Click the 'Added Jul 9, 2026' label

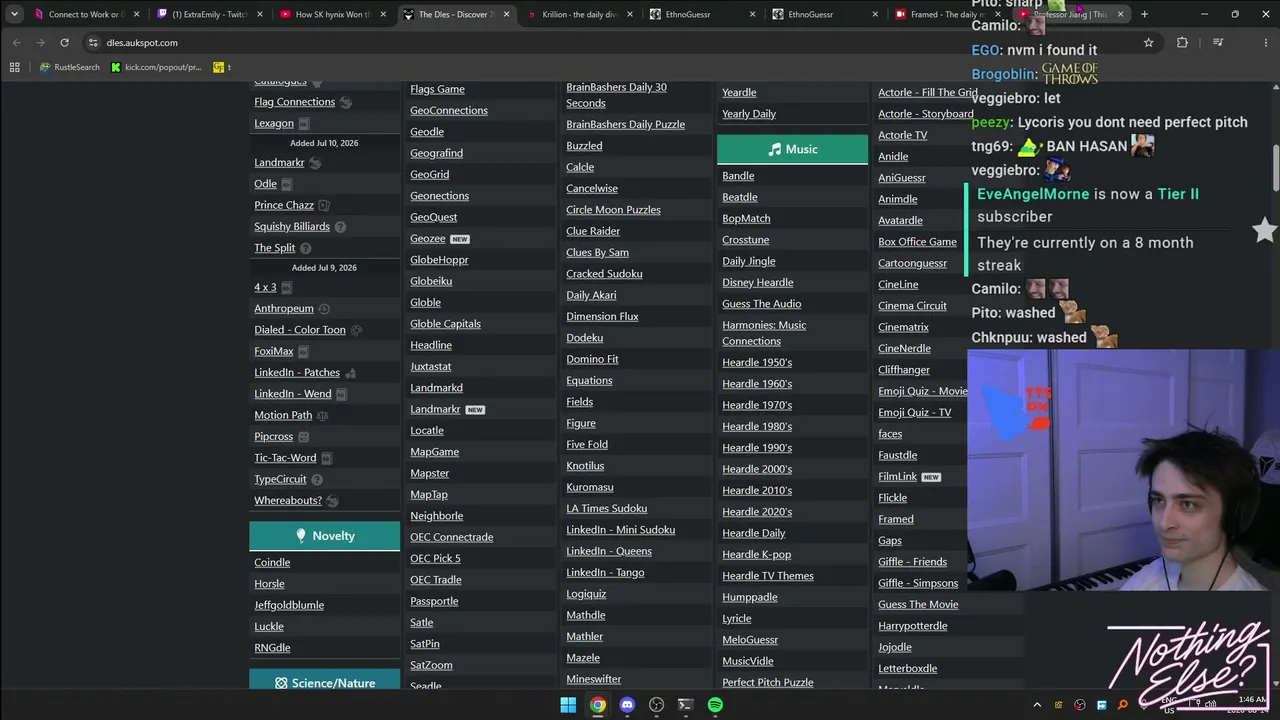click(x=324, y=268)
